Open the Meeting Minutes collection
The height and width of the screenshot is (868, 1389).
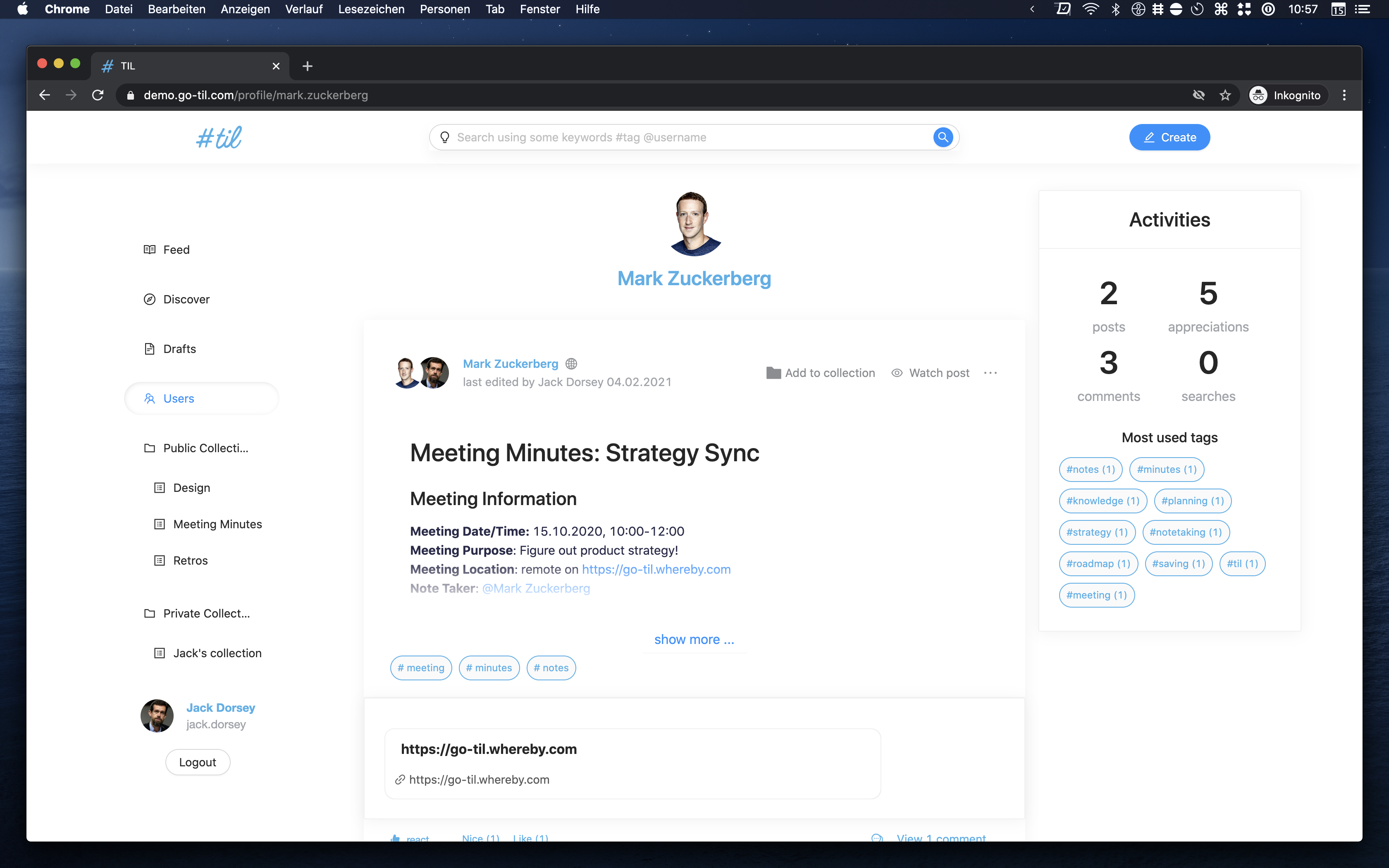point(217,524)
